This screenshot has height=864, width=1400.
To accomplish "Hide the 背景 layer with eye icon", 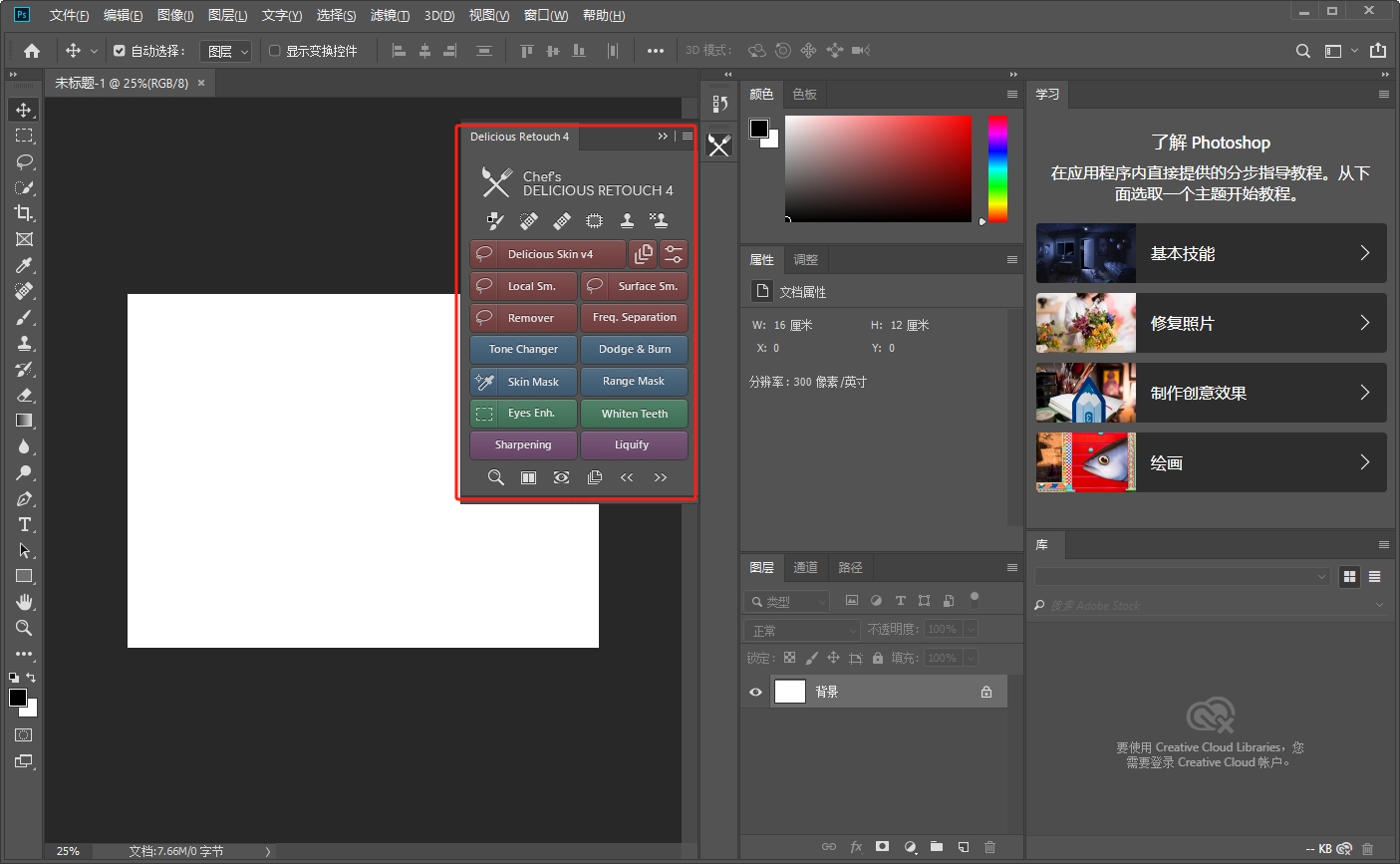I will 755,692.
